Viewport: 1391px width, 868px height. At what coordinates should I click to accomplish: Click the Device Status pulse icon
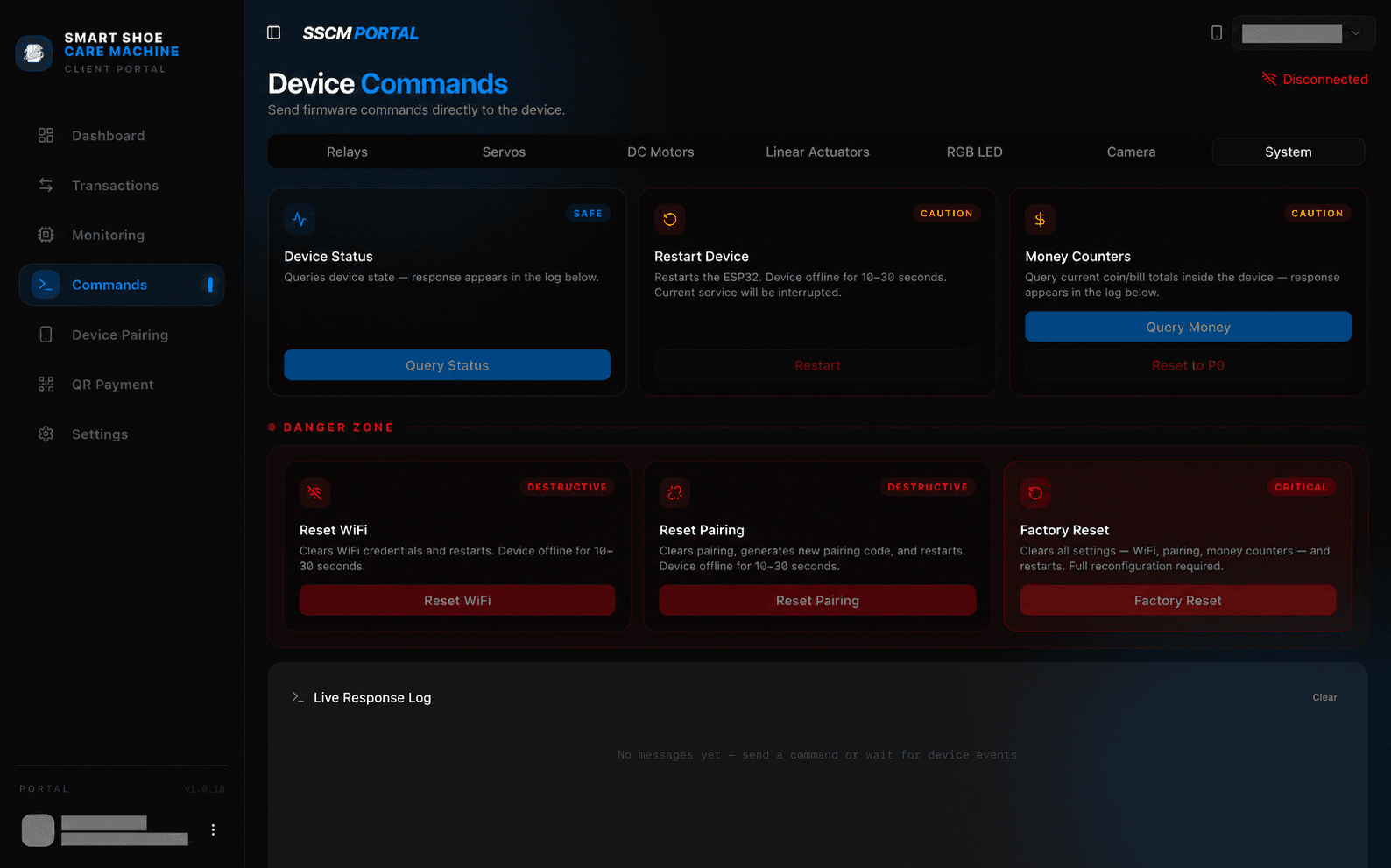[x=300, y=219]
